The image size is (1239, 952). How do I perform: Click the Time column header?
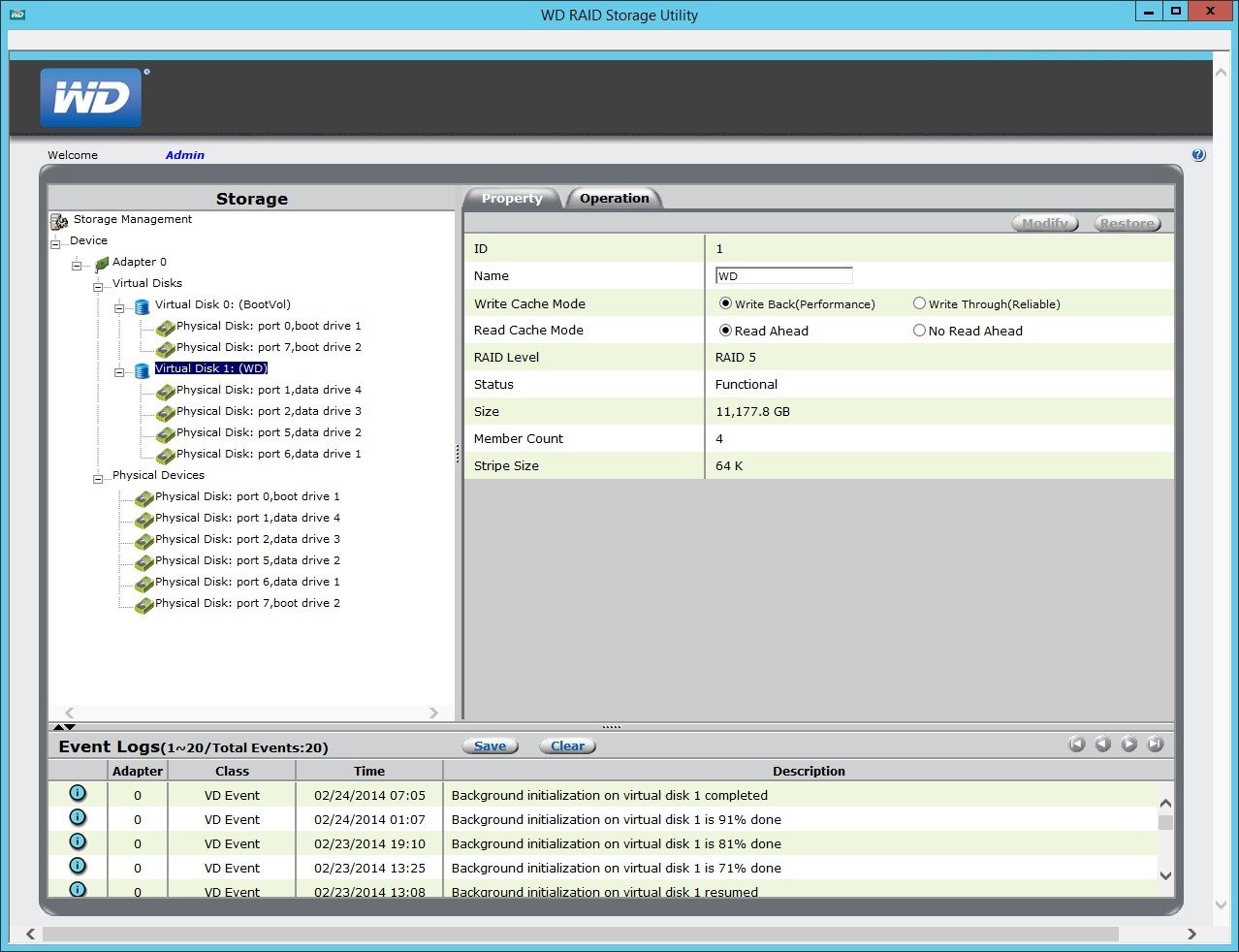(x=369, y=772)
